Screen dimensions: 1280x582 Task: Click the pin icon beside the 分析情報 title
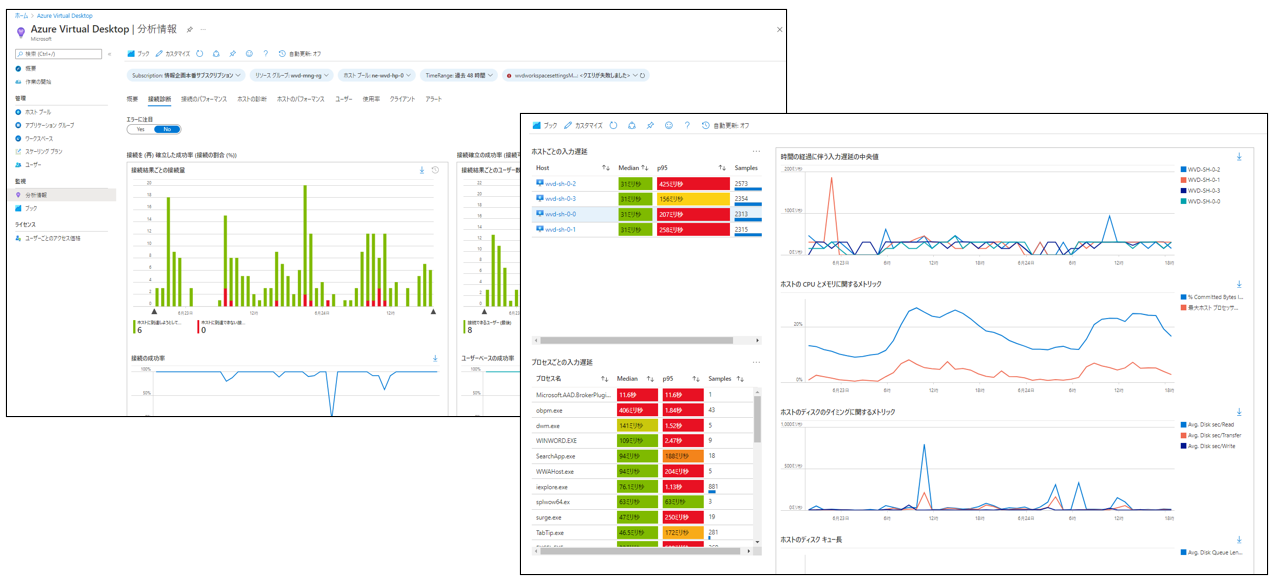coord(190,30)
